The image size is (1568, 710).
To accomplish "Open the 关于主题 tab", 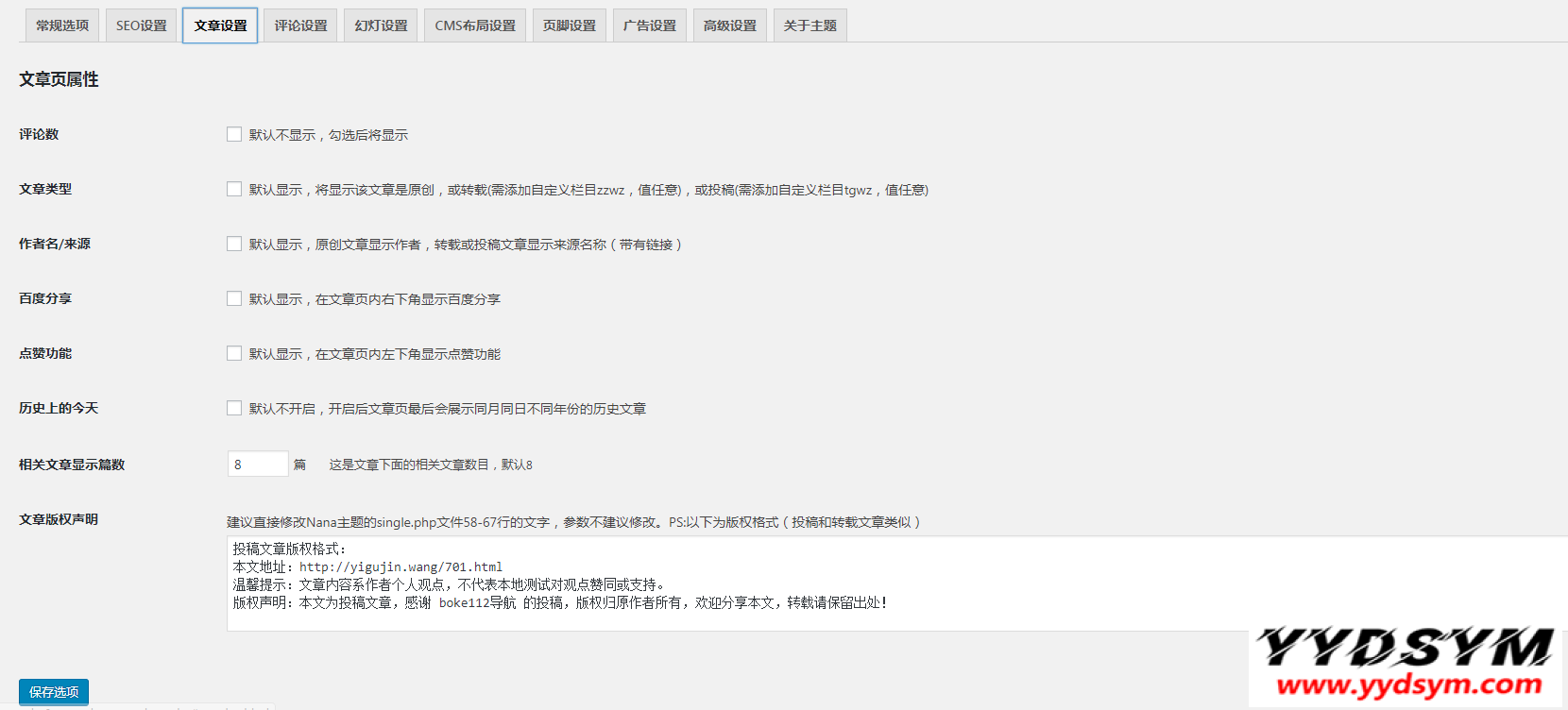I will pos(810,25).
